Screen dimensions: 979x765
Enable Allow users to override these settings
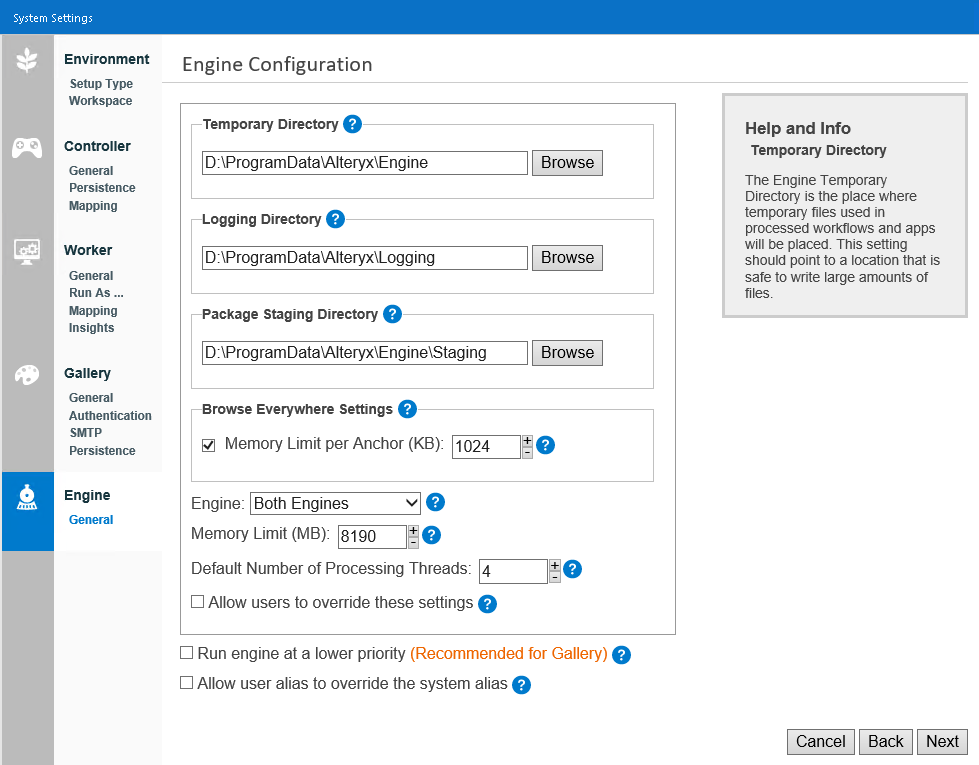(x=197, y=602)
